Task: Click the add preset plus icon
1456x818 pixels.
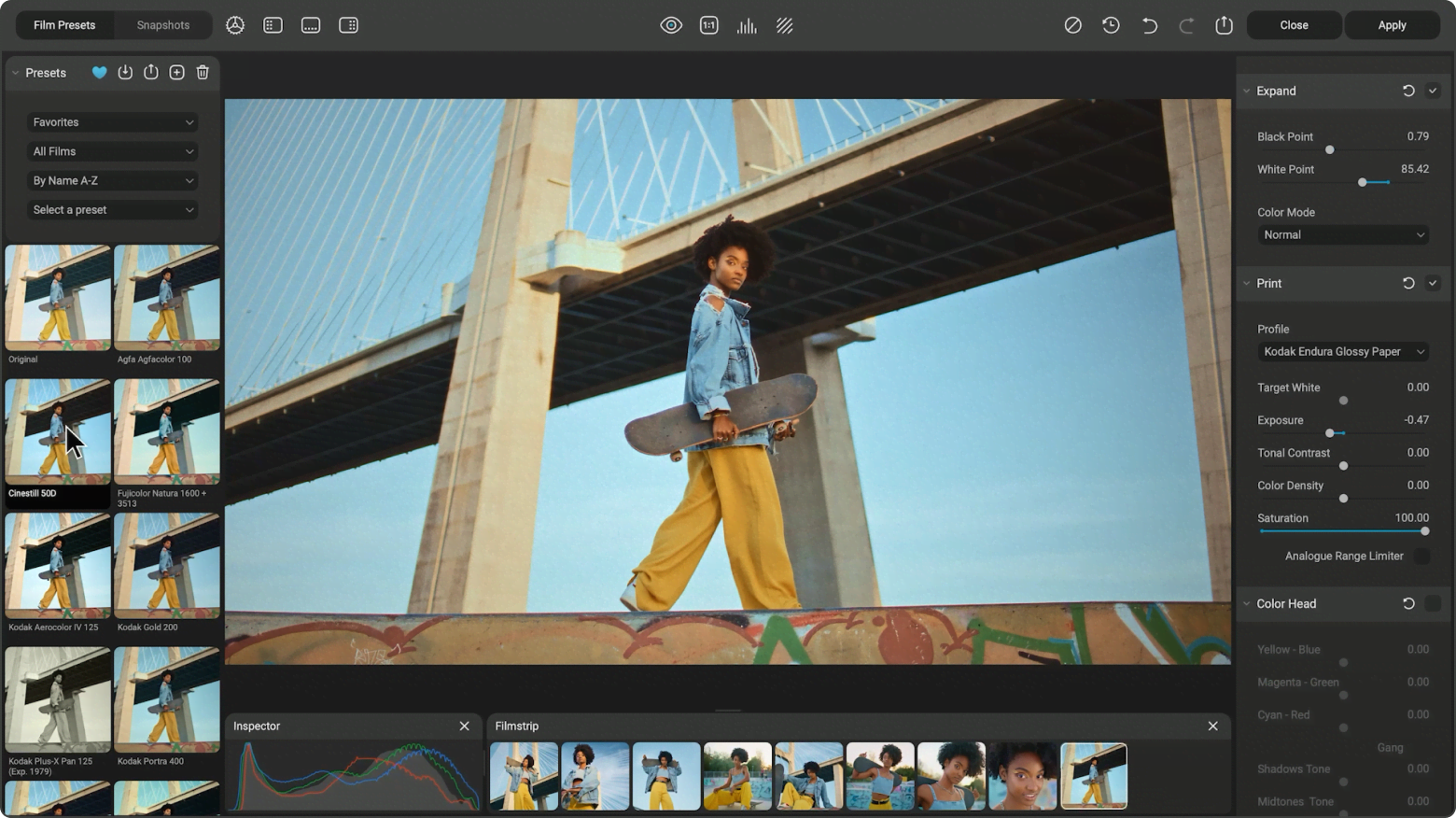Action: pyautogui.click(x=176, y=73)
